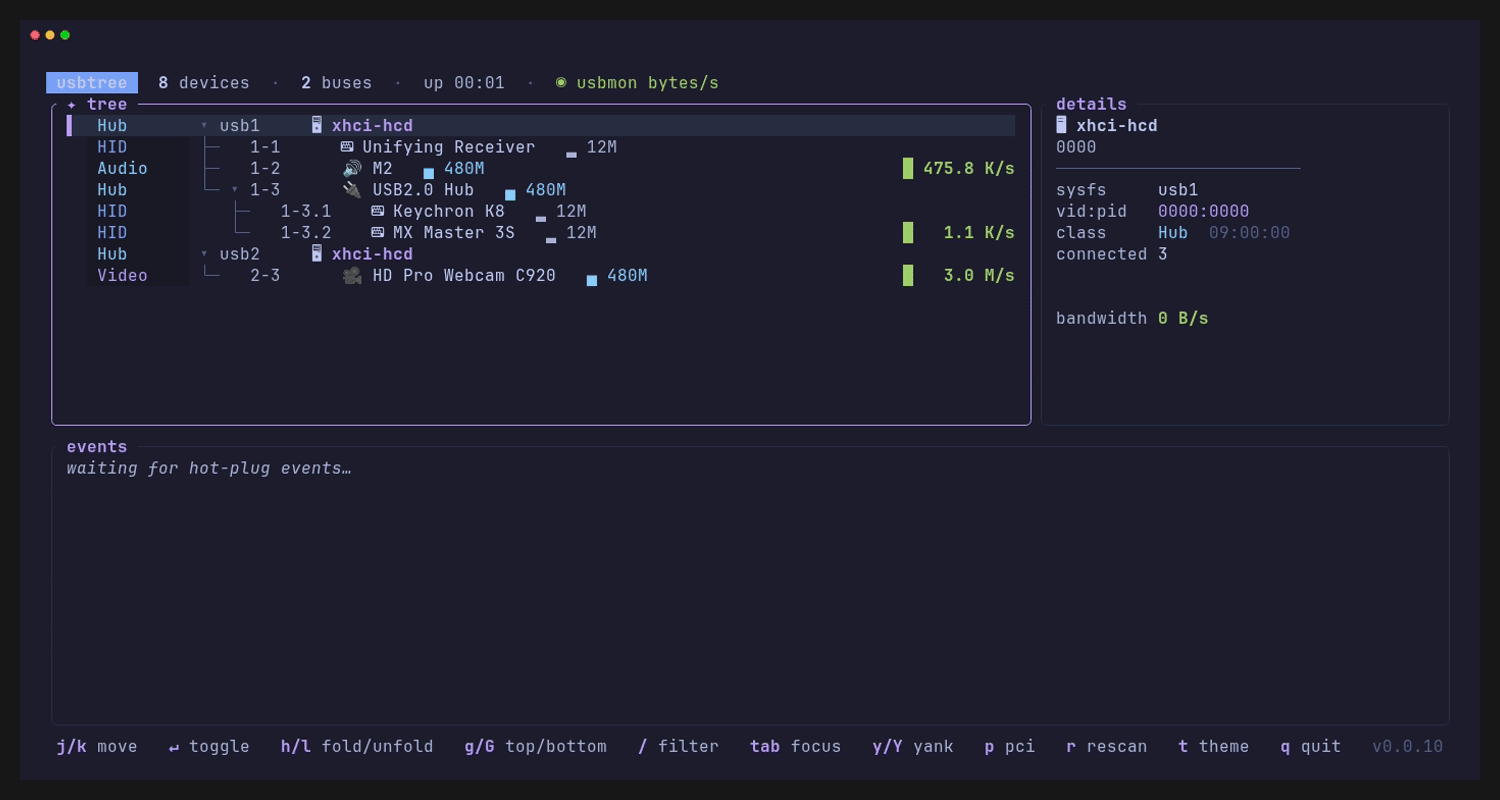Click the Audio class label

122,168
